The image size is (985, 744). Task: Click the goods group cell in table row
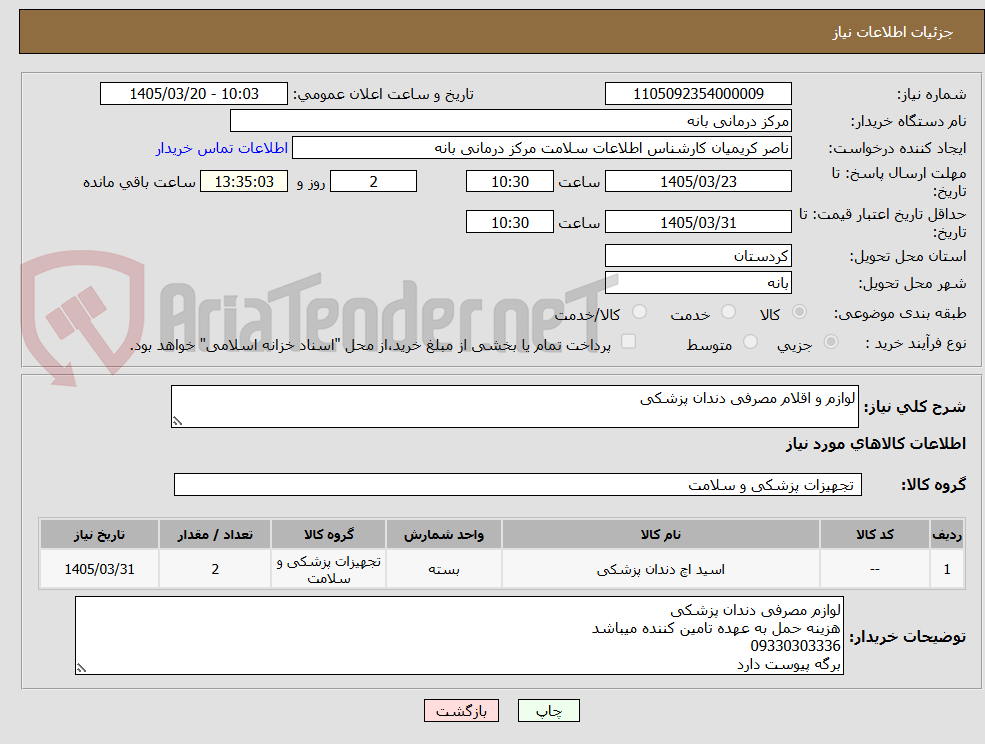click(x=329, y=569)
